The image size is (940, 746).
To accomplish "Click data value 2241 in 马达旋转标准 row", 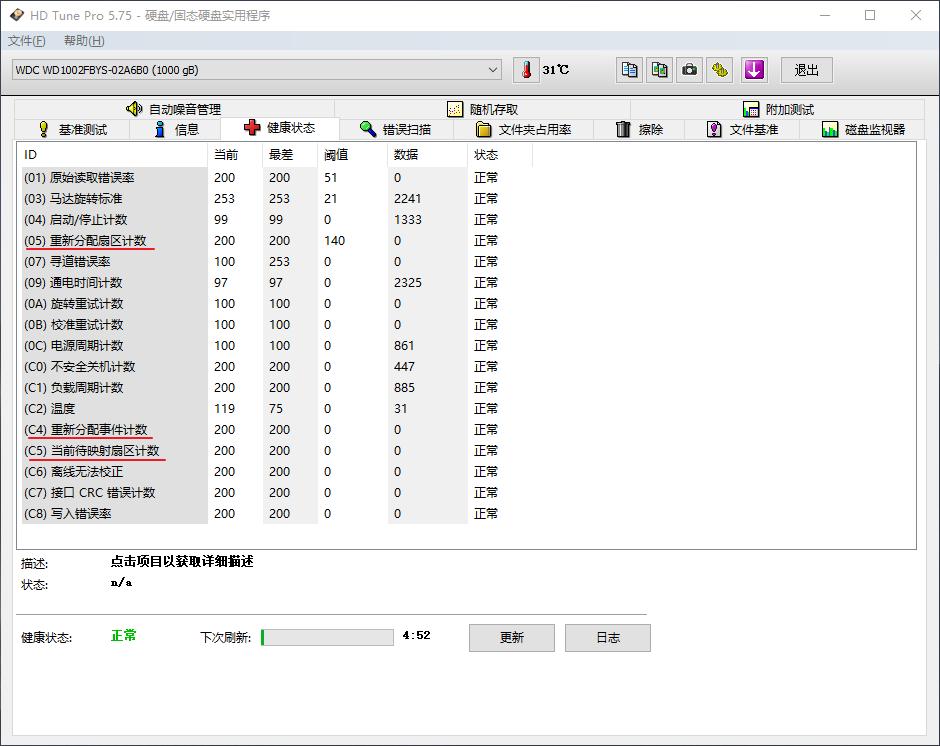I will [x=408, y=198].
